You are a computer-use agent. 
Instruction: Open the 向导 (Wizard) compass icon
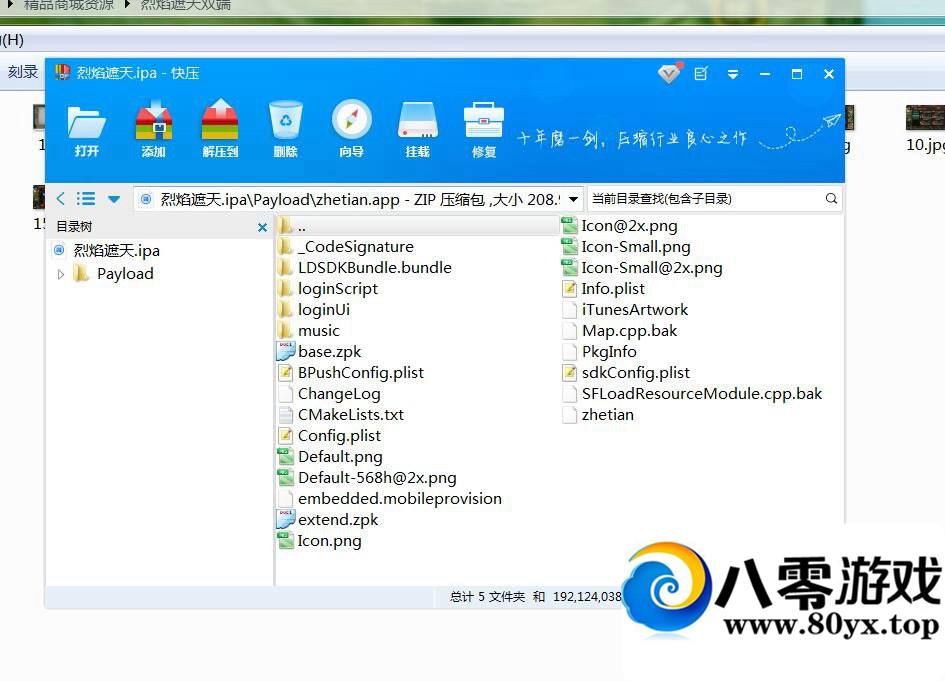click(351, 129)
